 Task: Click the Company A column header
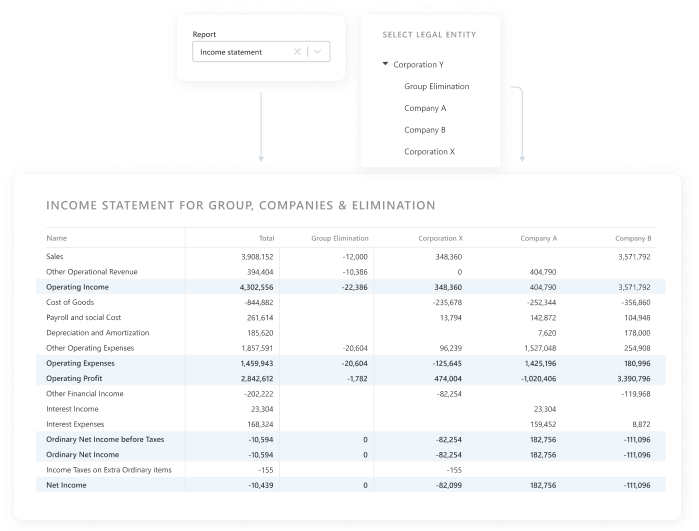539,238
